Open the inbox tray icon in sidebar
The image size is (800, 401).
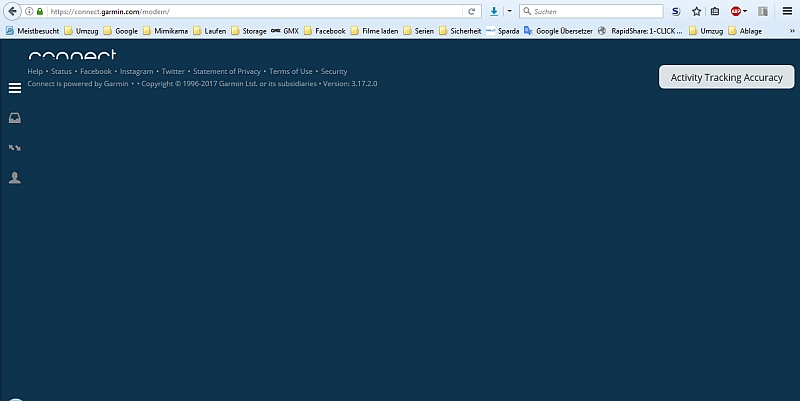tap(15, 118)
